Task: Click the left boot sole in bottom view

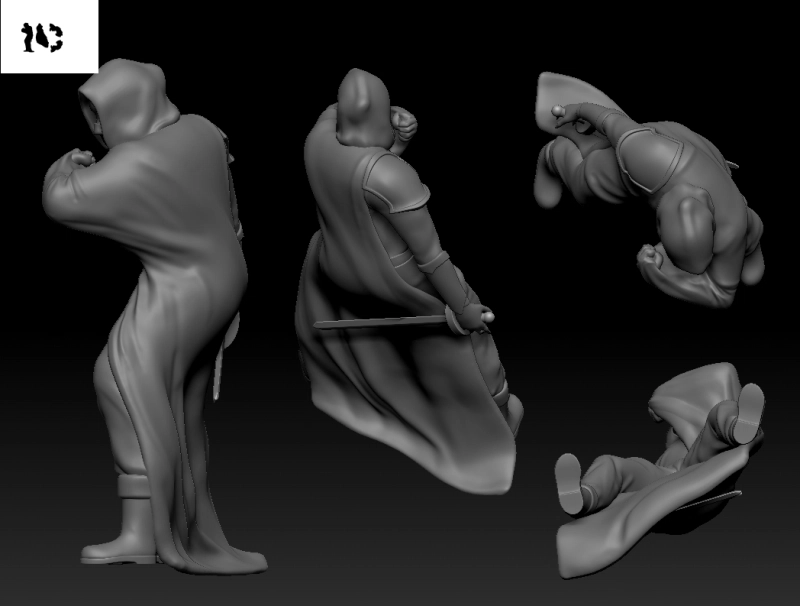Action: pos(568,484)
